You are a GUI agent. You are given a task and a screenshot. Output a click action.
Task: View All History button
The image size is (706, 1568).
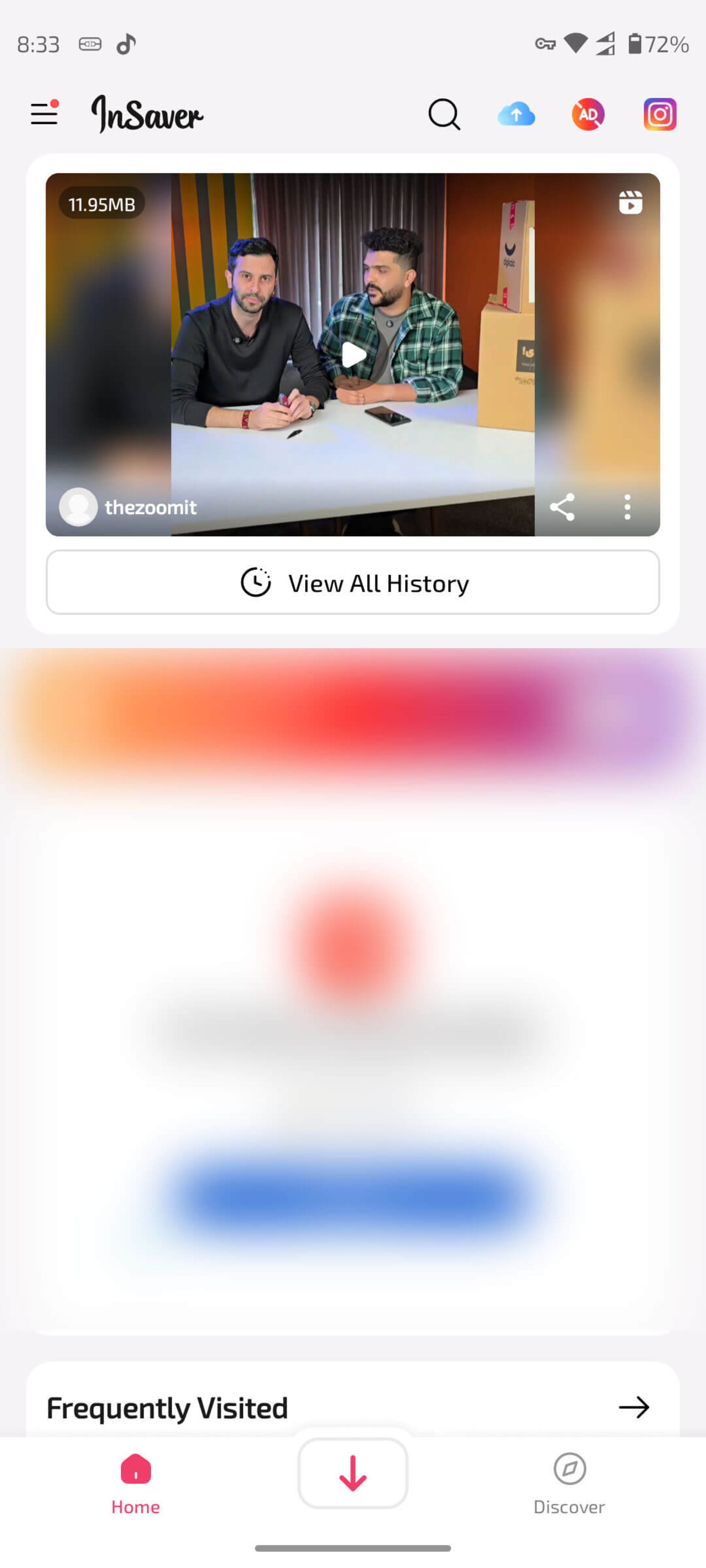click(353, 582)
